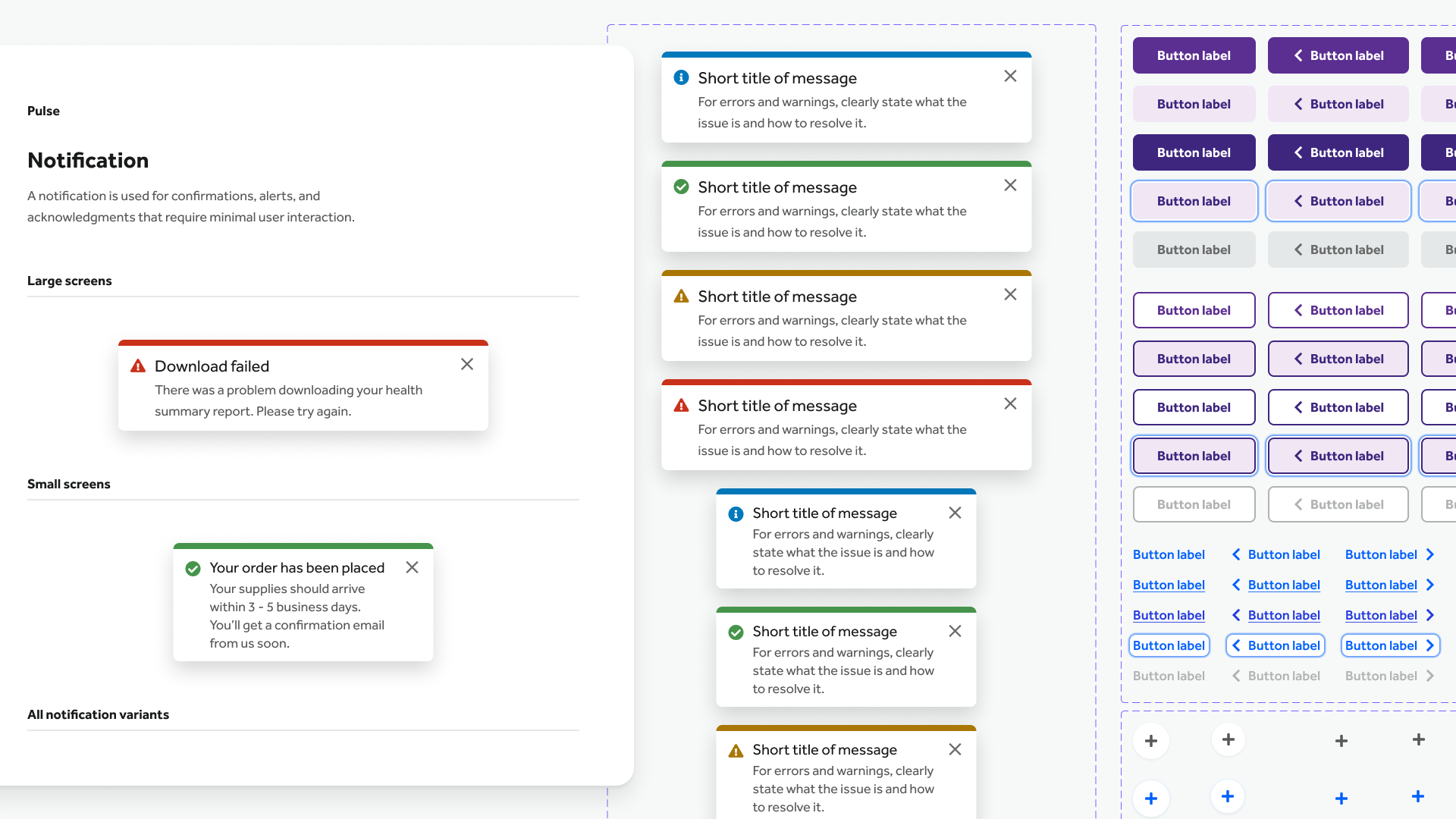Click the disabled gray text link with left chevron
The height and width of the screenshot is (819, 1456).
1276,676
